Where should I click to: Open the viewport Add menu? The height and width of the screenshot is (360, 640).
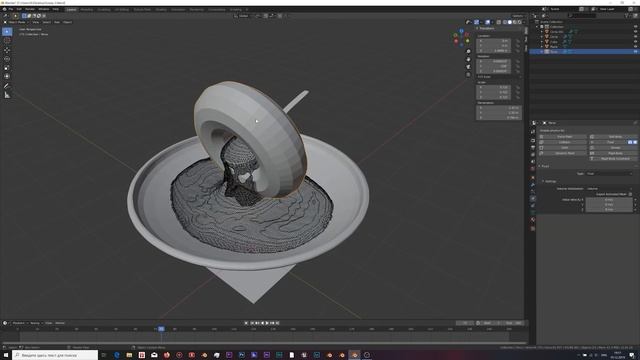57,22
